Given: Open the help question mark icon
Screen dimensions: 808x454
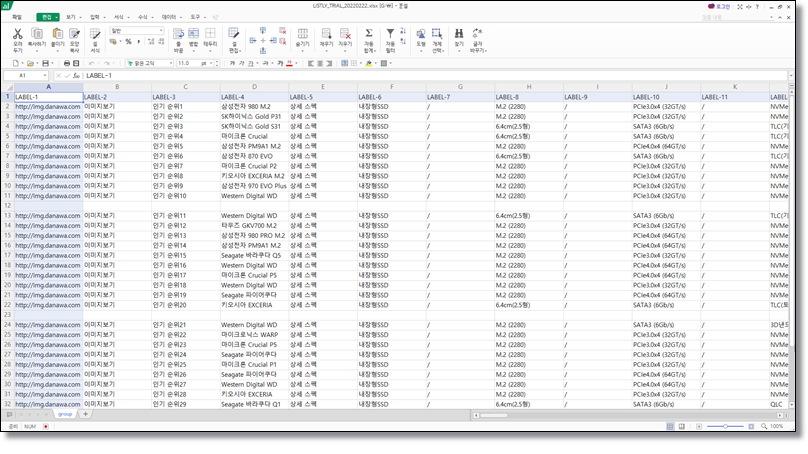Looking at the screenshot, I should point(757,7).
